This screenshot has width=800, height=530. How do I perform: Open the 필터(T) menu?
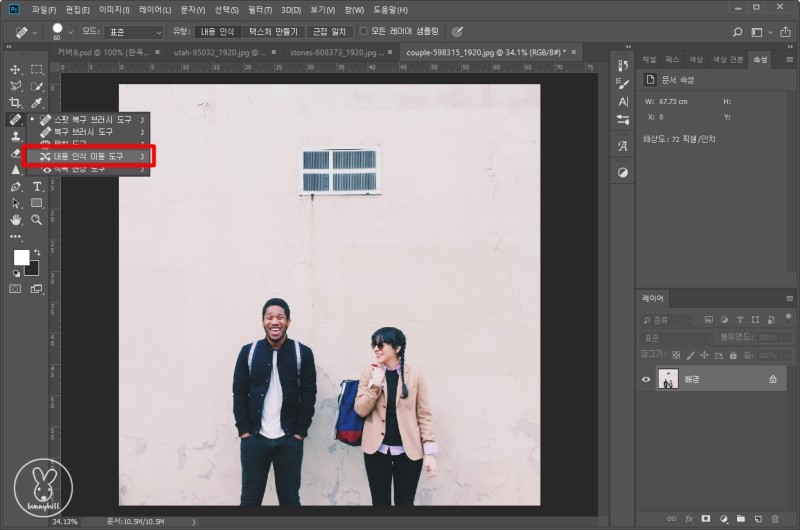click(x=258, y=9)
